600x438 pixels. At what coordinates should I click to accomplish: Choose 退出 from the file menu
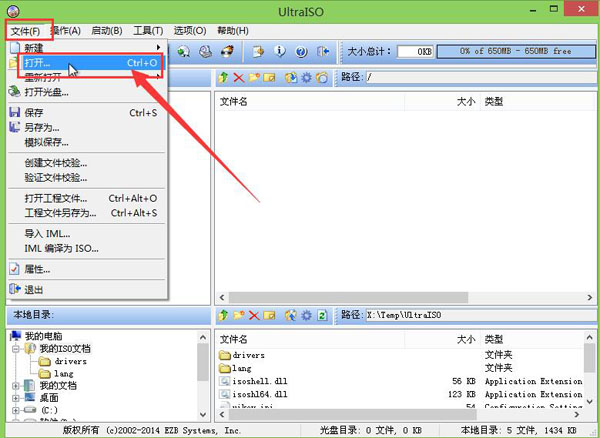(87, 290)
